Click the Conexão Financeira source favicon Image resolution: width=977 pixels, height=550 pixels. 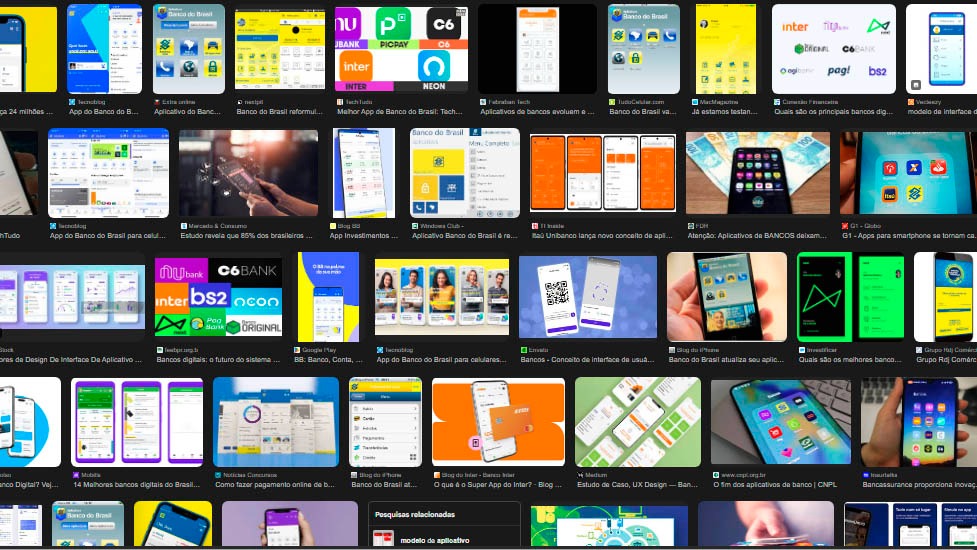[x=777, y=102]
